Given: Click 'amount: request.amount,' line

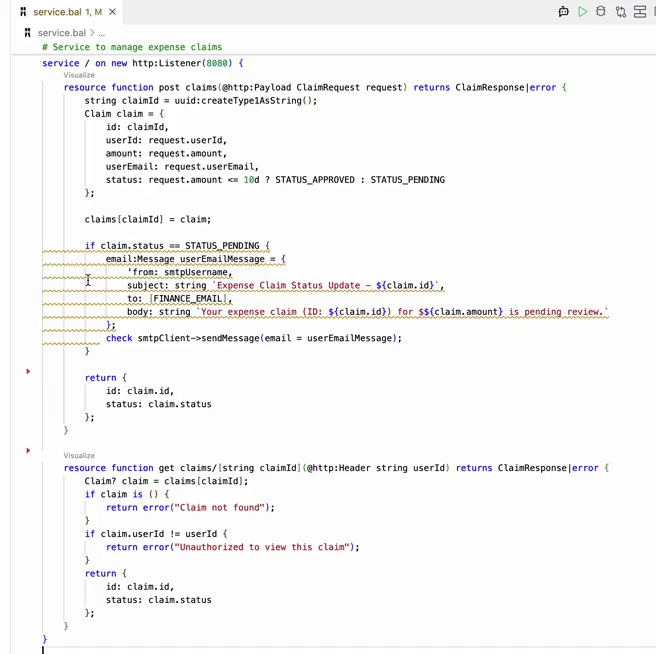Looking at the screenshot, I should click(x=166, y=154).
